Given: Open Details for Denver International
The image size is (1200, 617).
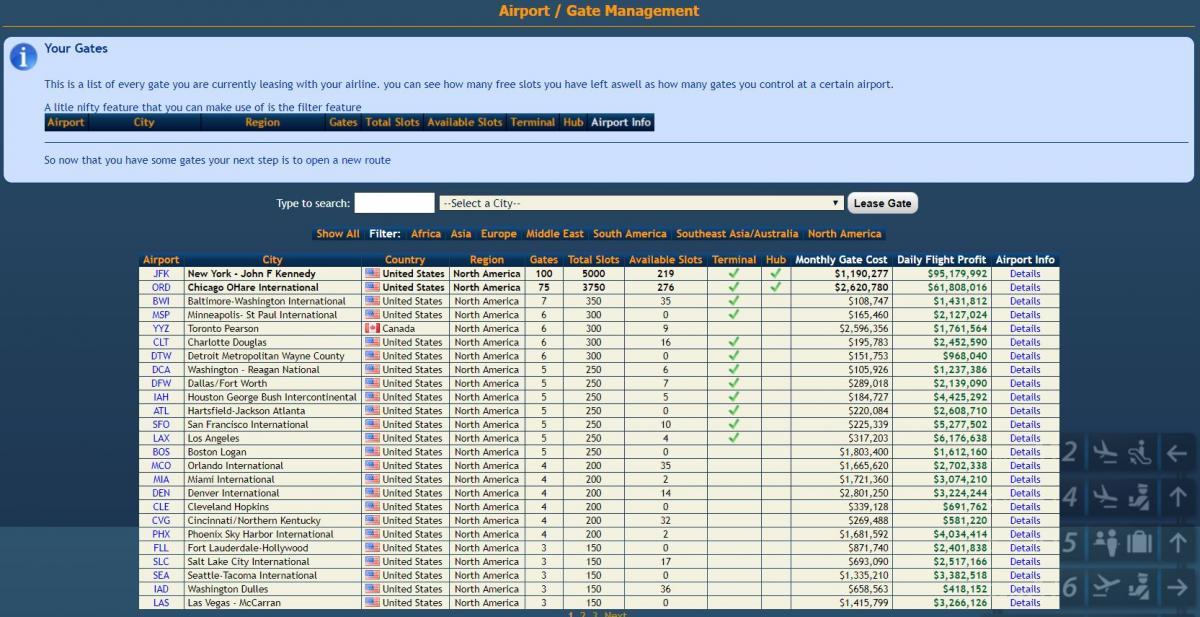Looking at the screenshot, I should [x=1025, y=493].
